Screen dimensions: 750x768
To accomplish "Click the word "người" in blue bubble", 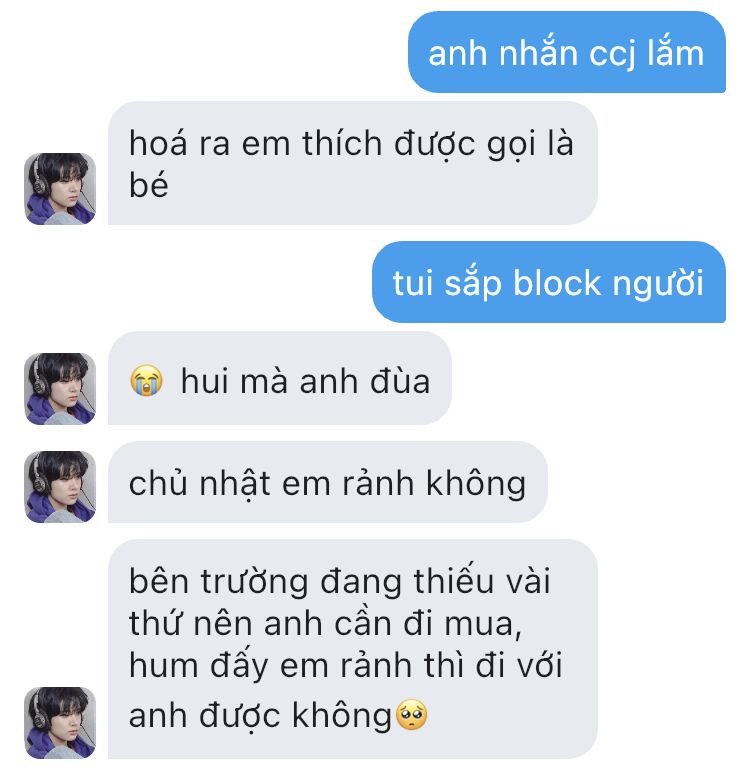I will tap(657, 283).
